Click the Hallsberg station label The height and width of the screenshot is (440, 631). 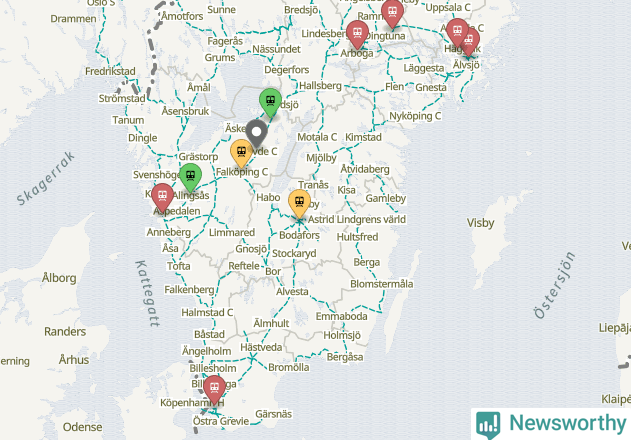click(320, 86)
